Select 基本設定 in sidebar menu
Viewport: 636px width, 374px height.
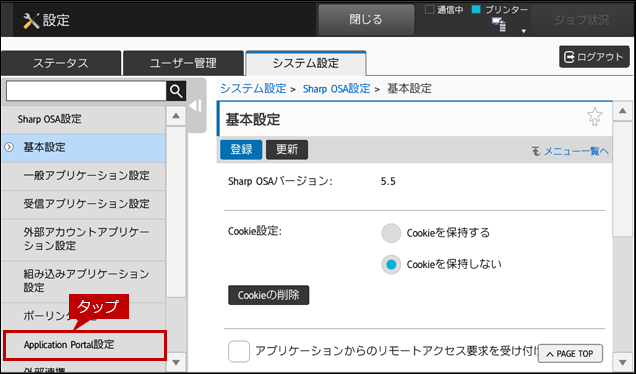(83, 148)
